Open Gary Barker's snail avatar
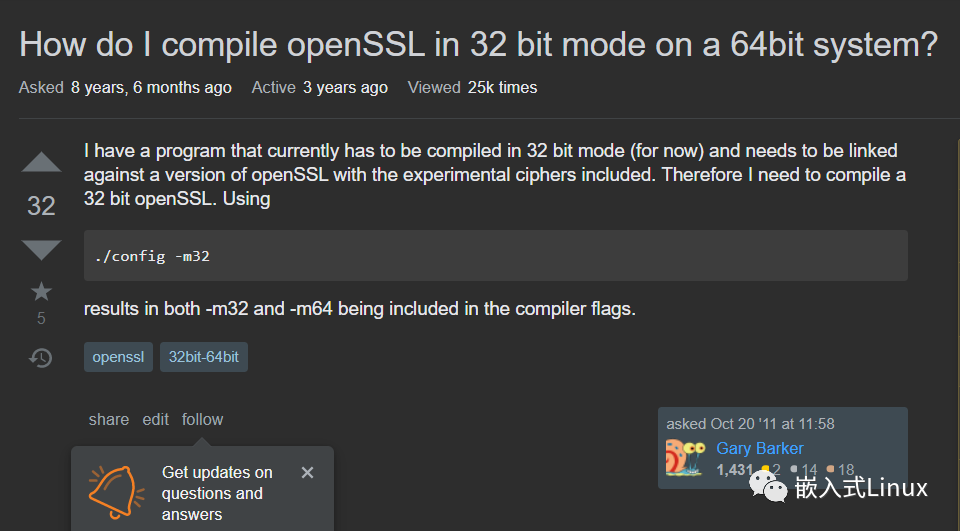The height and width of the screenshot is (531, 960). [x=686, y=458]
